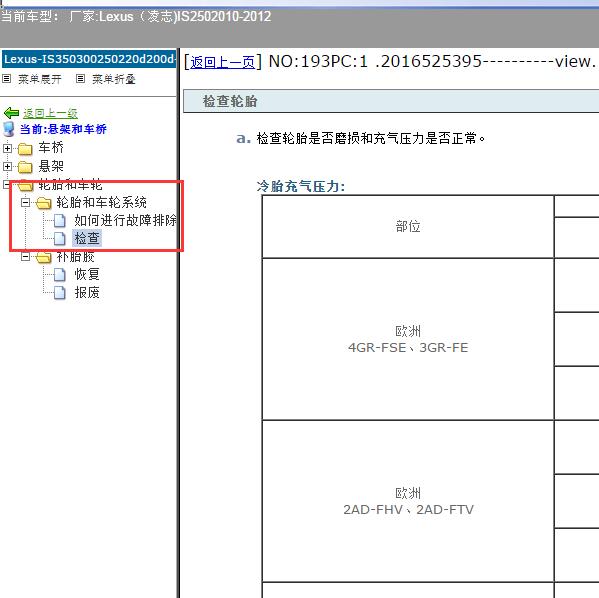
Task: Click the document icon beside 如何进行故障排除
Action: click(x=59, y=220)
